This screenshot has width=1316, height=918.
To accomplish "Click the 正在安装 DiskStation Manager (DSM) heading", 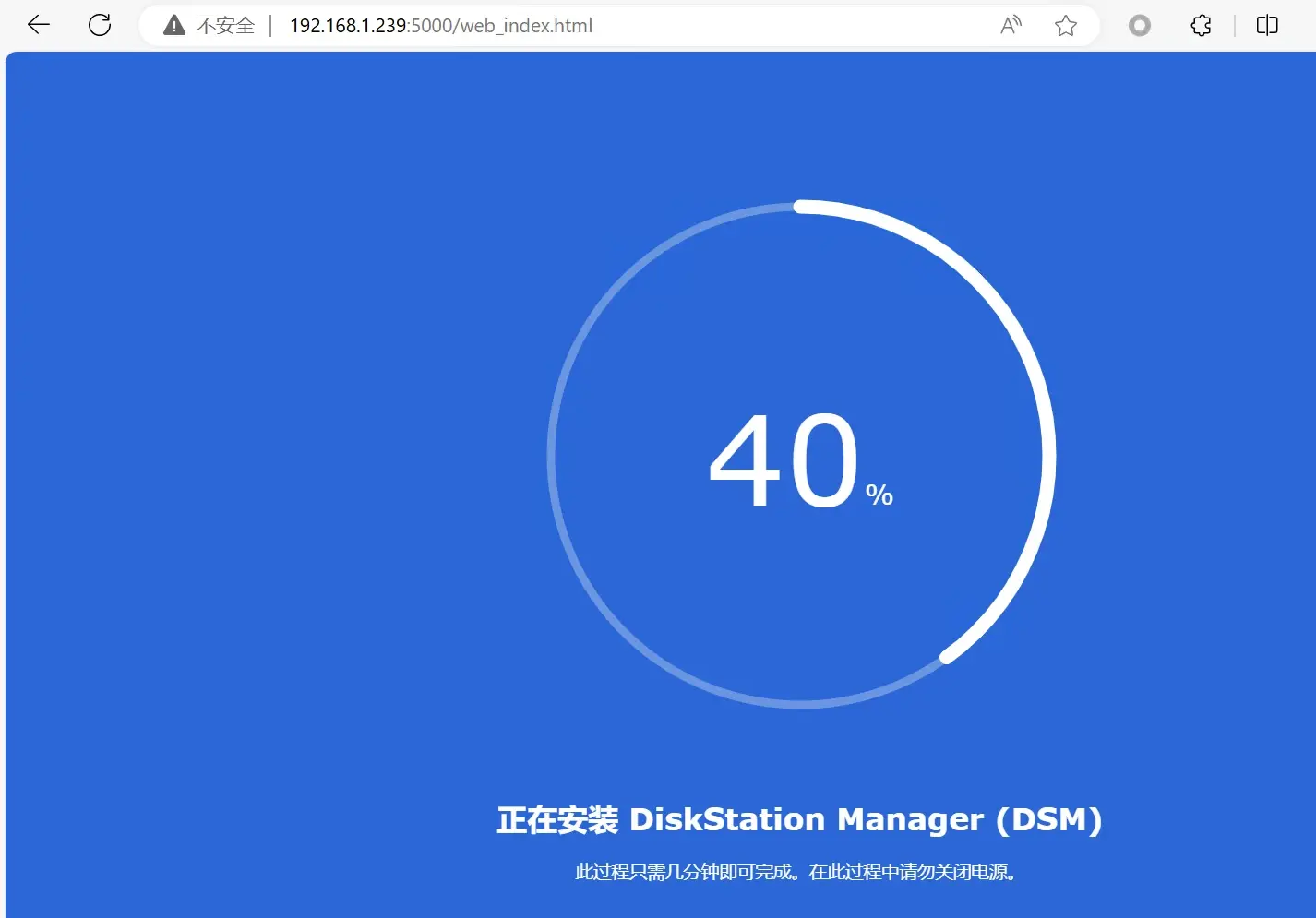I will 799,819.
